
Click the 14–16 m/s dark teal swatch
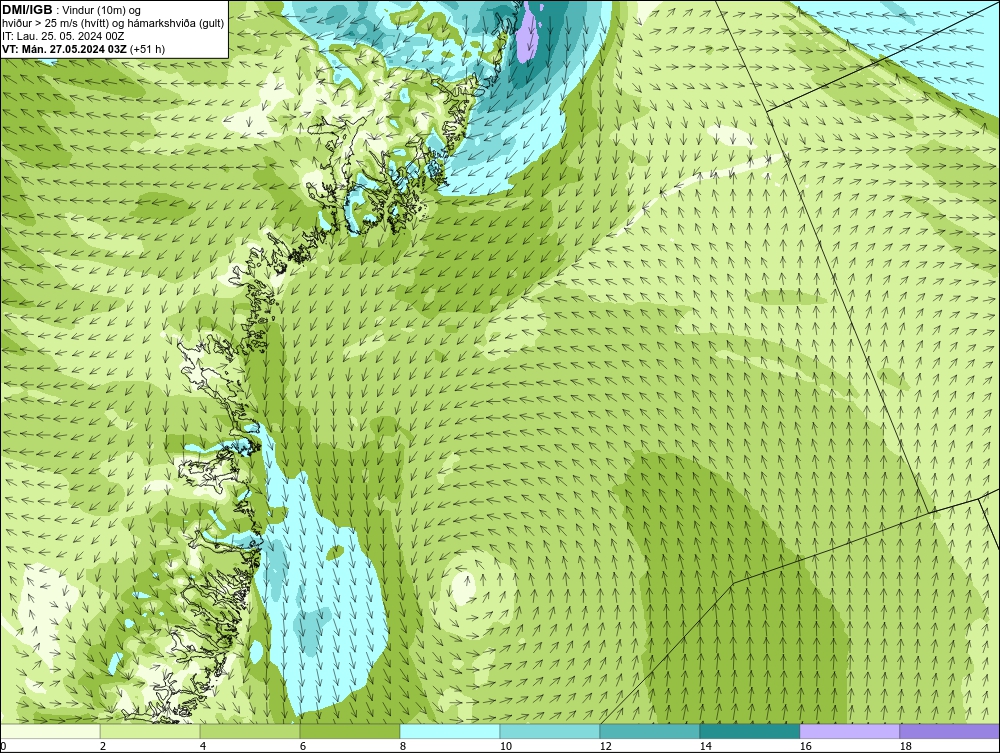tap(749, 731)
